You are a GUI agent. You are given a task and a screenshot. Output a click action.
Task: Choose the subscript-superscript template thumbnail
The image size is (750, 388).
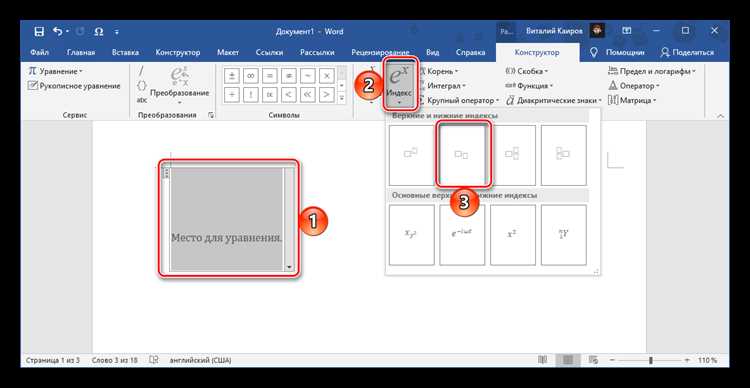coord(513,155)
